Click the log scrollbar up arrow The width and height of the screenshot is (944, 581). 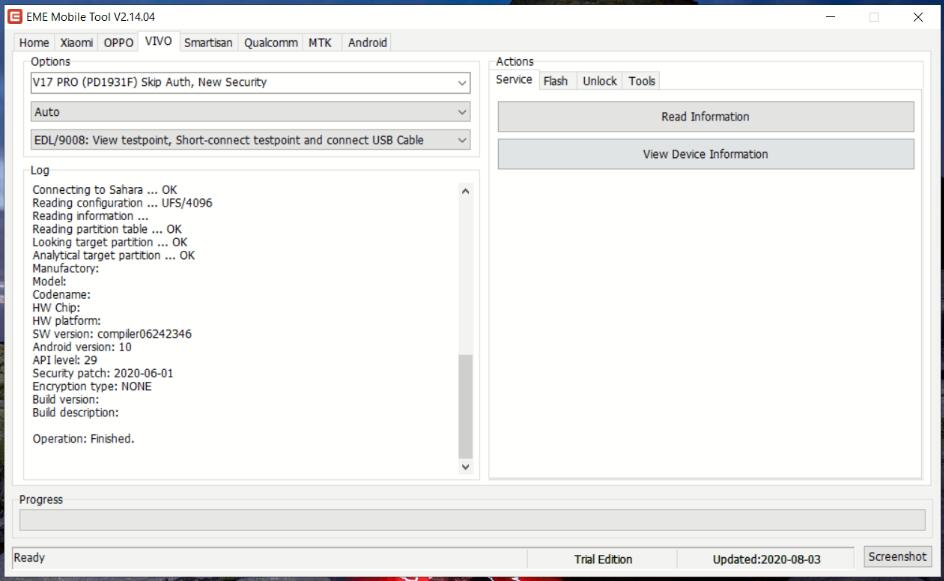tap(465, 191)
